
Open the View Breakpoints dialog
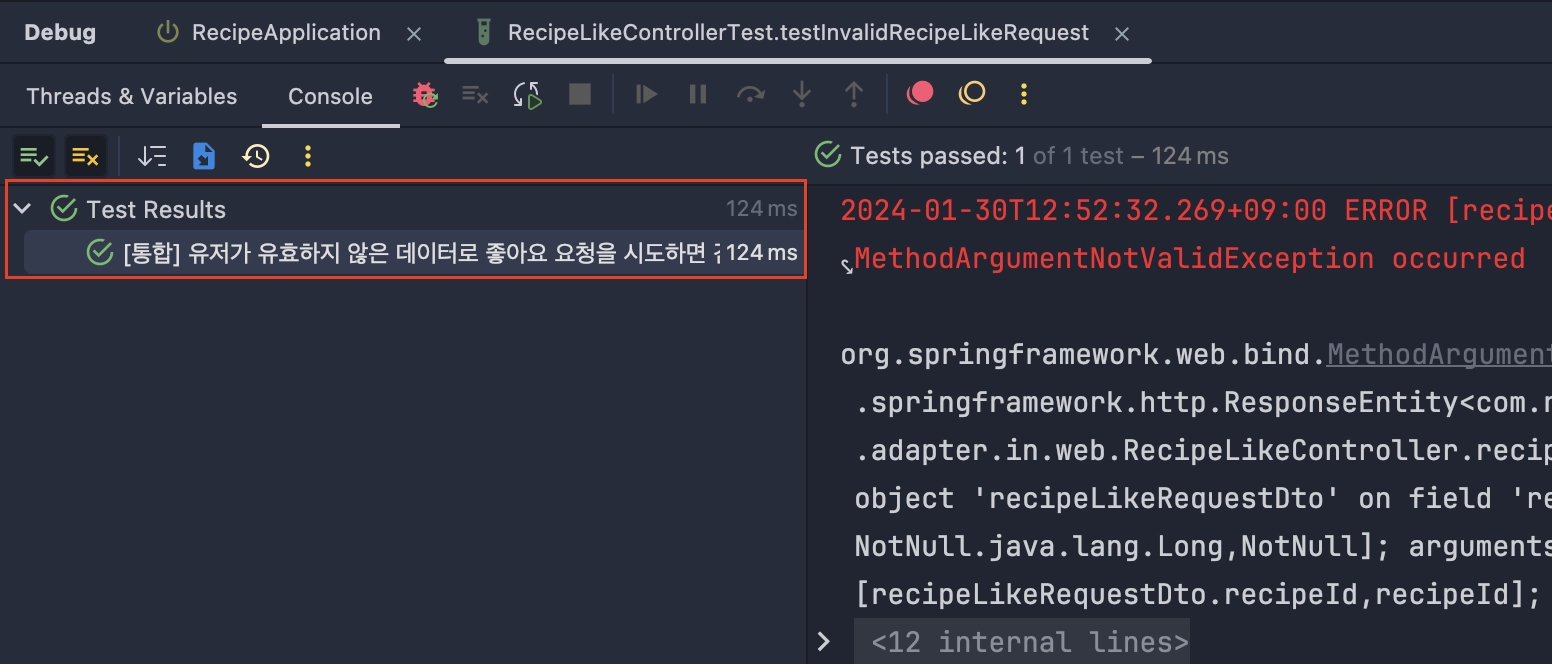919,94
